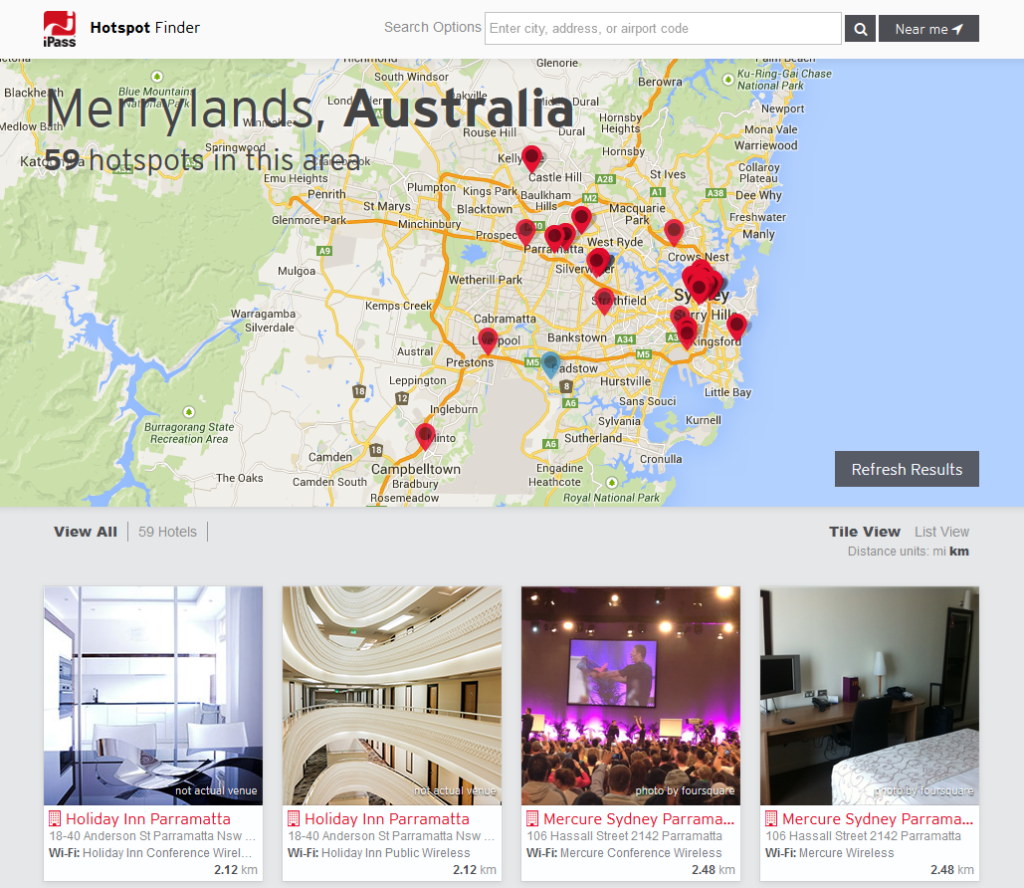The width and height of the screenshot is (1024, 888).
Task: Open Holiday Inn Conference Wireless tile photo
Action: point(153,695)
